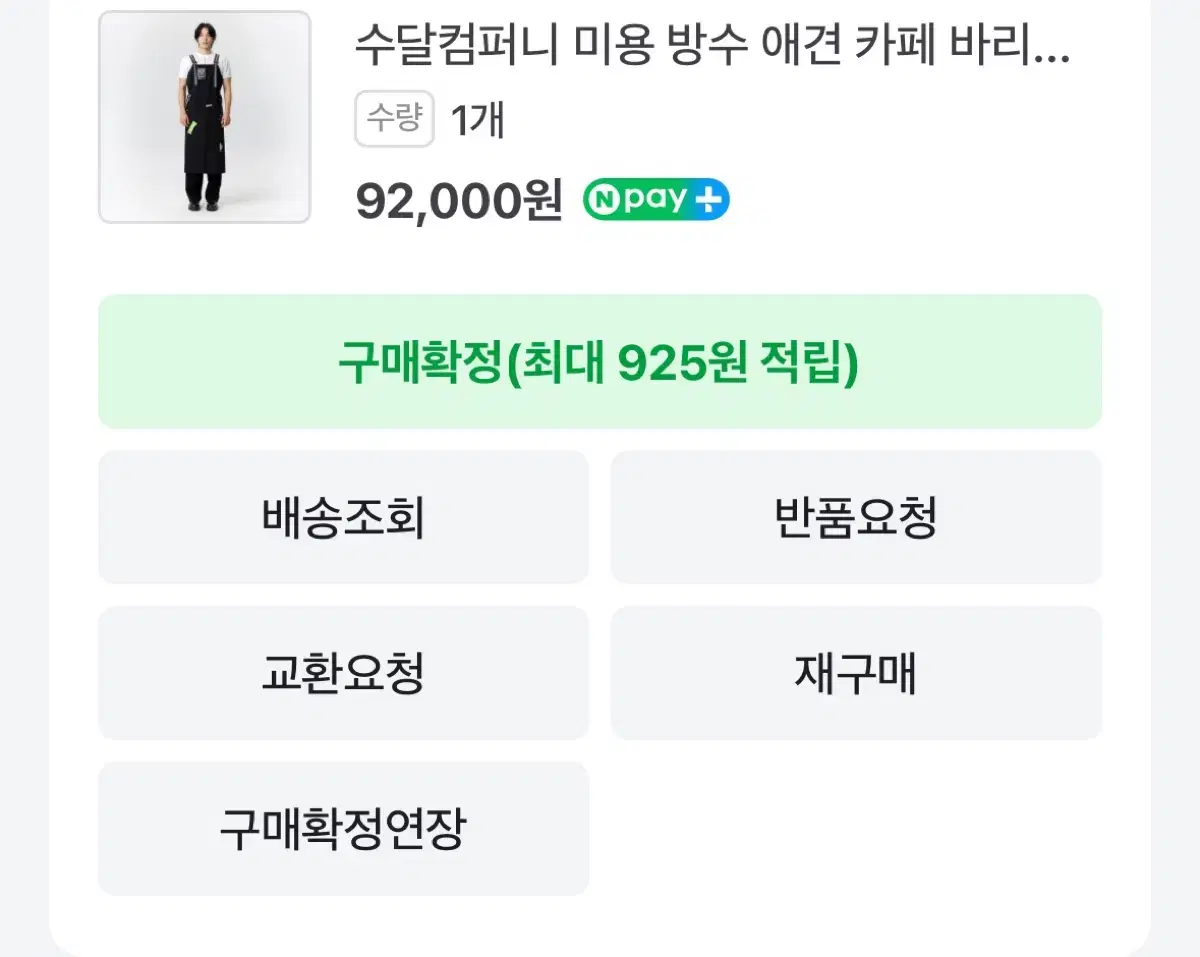This screenshot has height=957, width=1200.
Task: Tap the 1개 quantity value
Action: point(477,121)
